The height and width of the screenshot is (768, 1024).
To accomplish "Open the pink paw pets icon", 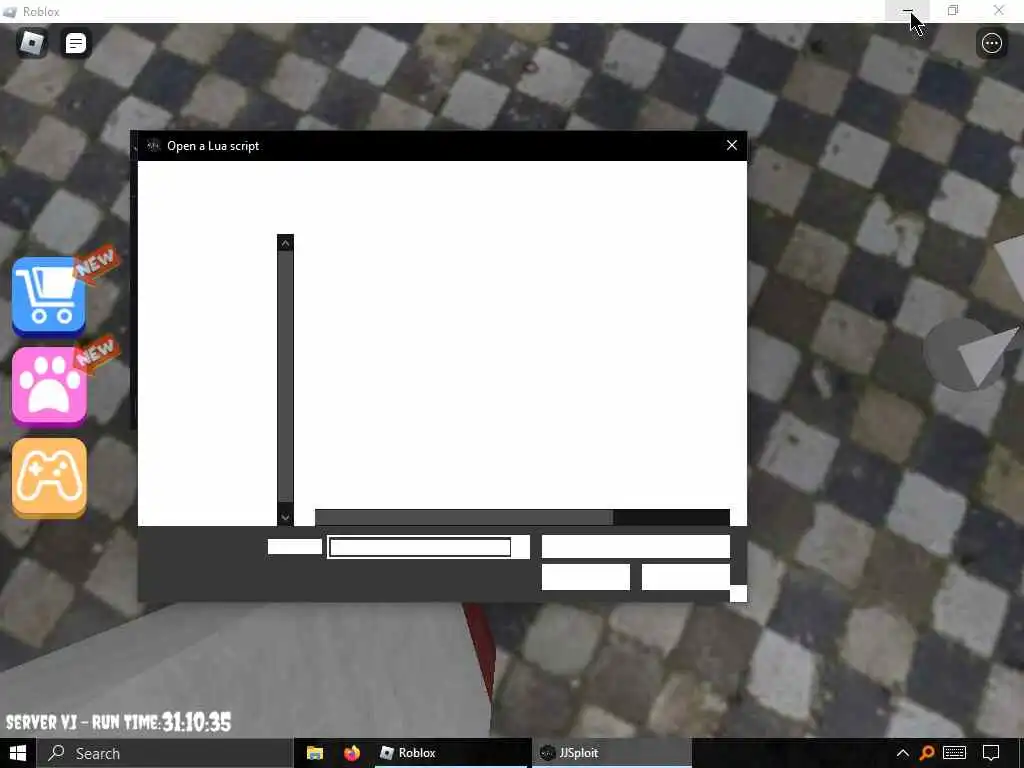I will pos(49,386).
